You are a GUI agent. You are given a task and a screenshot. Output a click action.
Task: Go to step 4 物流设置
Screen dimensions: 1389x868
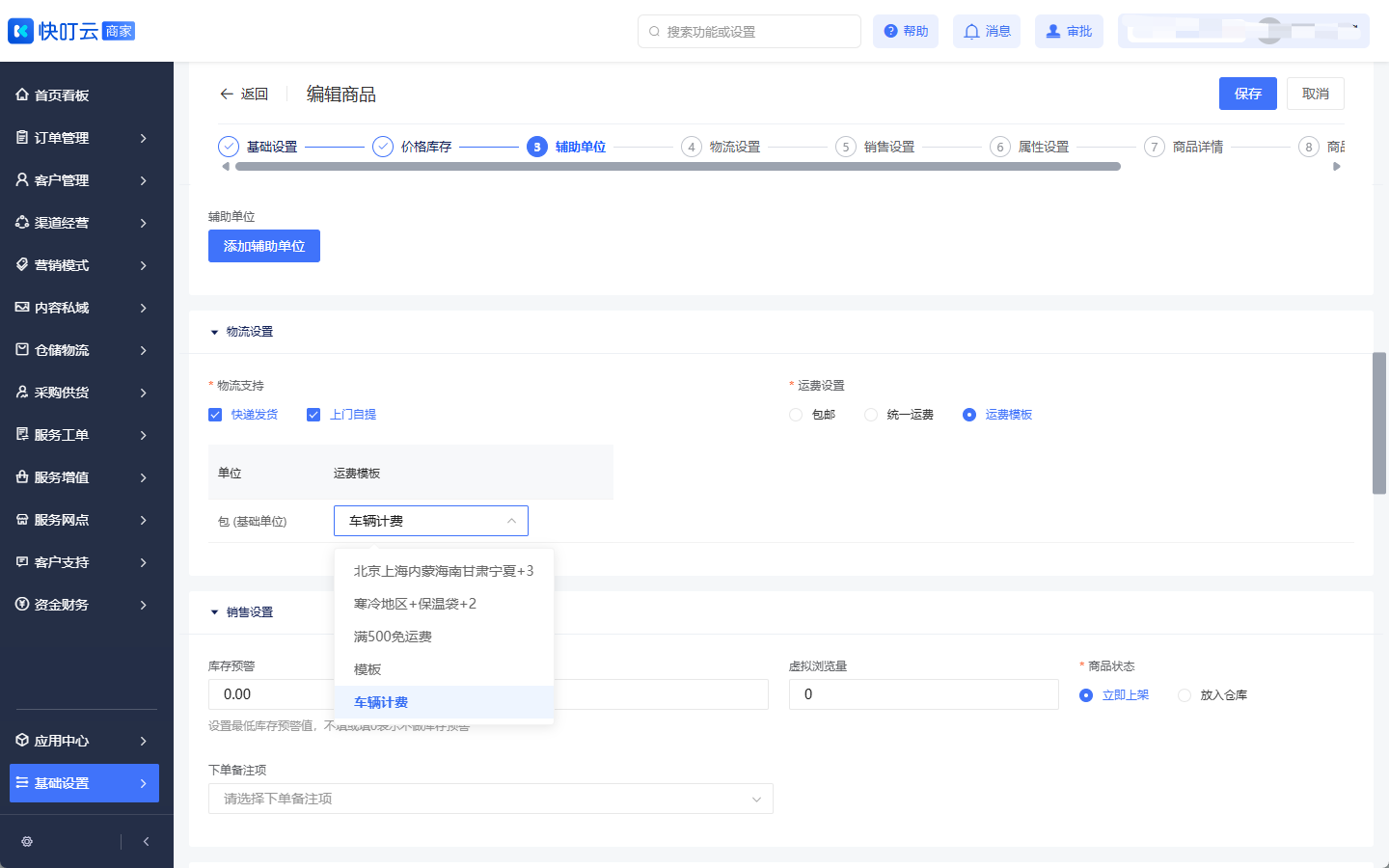[721, 147]
